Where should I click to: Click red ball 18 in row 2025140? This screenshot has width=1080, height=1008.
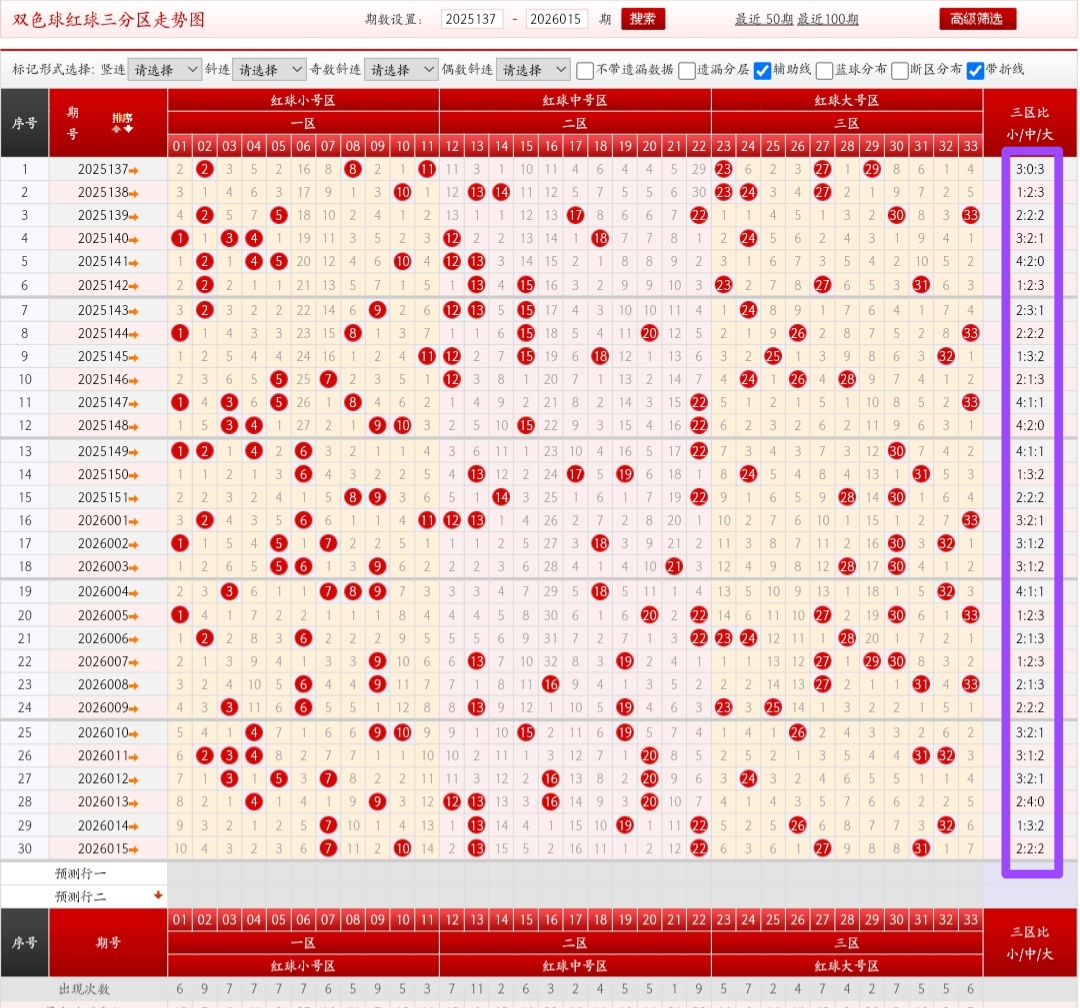[x=600, y=238]
